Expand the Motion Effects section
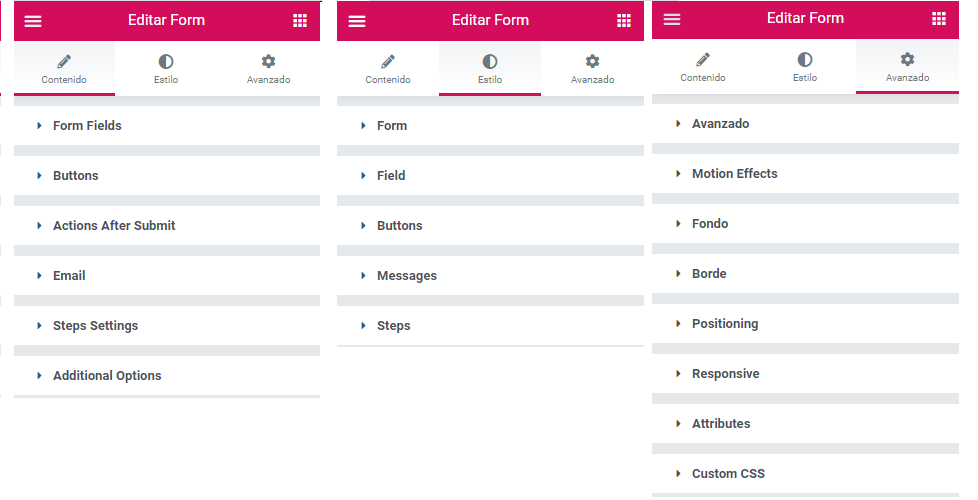The height and width of the screenshot is (500, 978). (734, 174)
